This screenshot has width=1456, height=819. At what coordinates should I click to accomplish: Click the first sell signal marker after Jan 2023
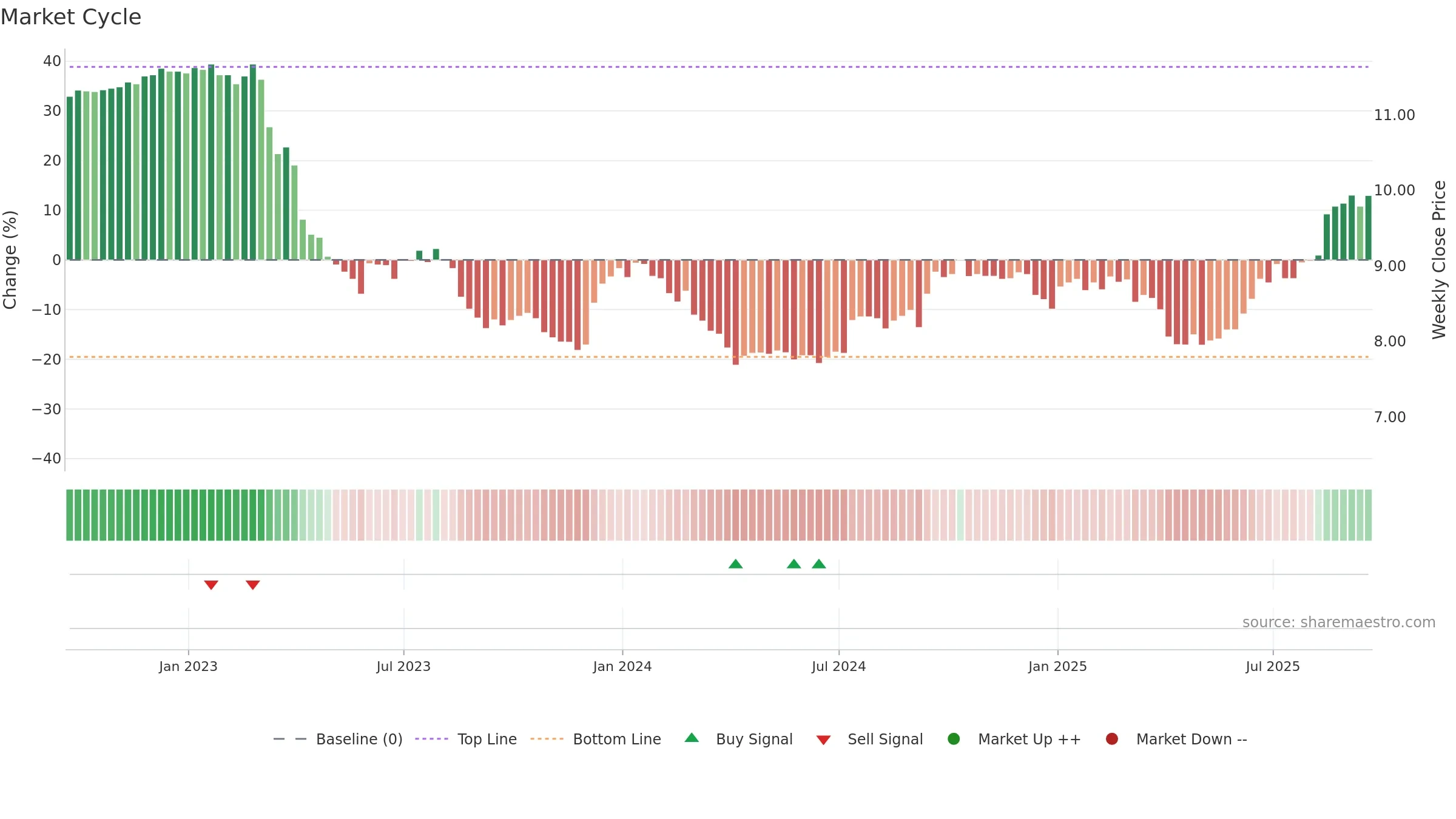click(211, 585)
